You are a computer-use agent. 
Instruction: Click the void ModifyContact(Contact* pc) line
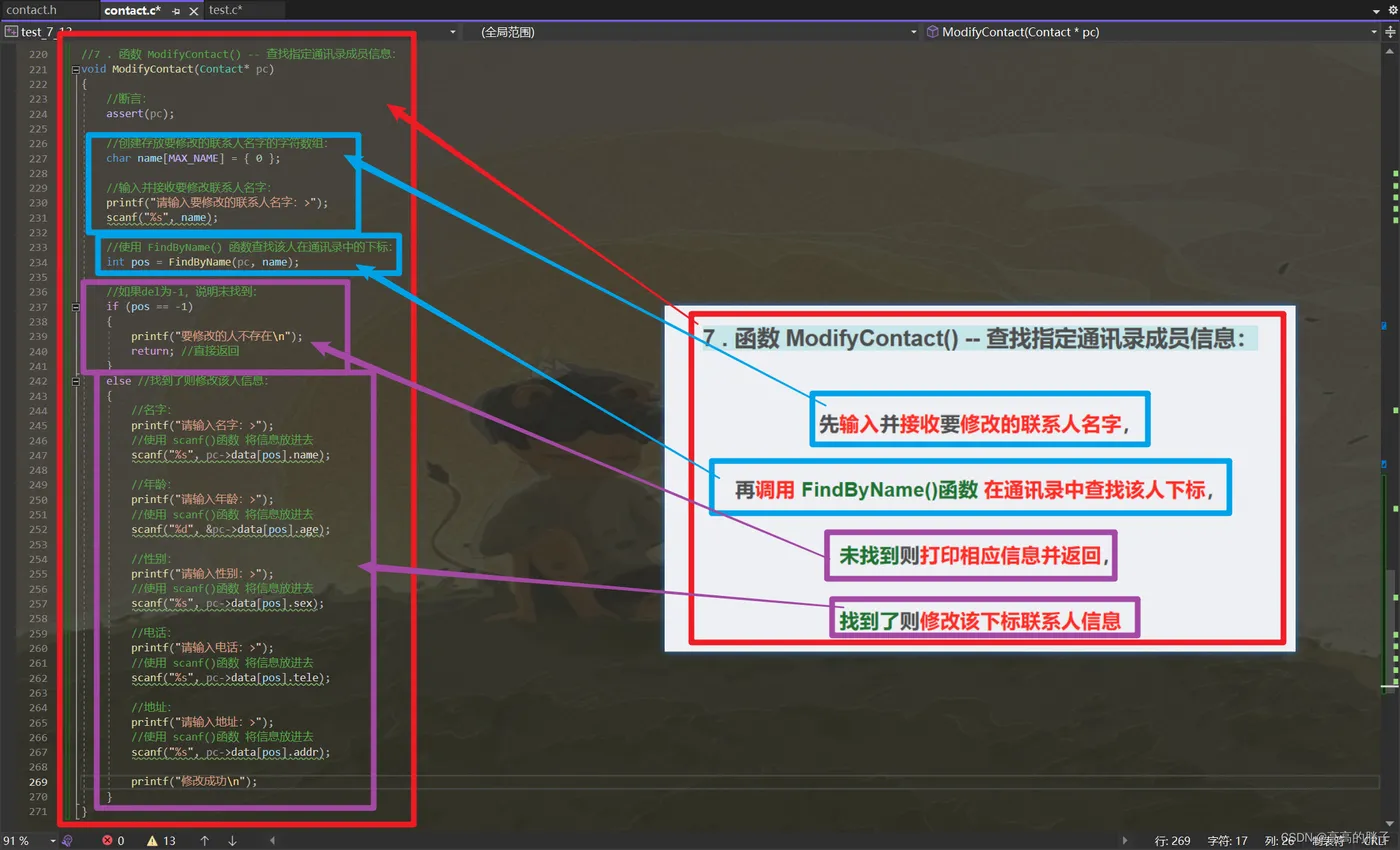point(177,69)
